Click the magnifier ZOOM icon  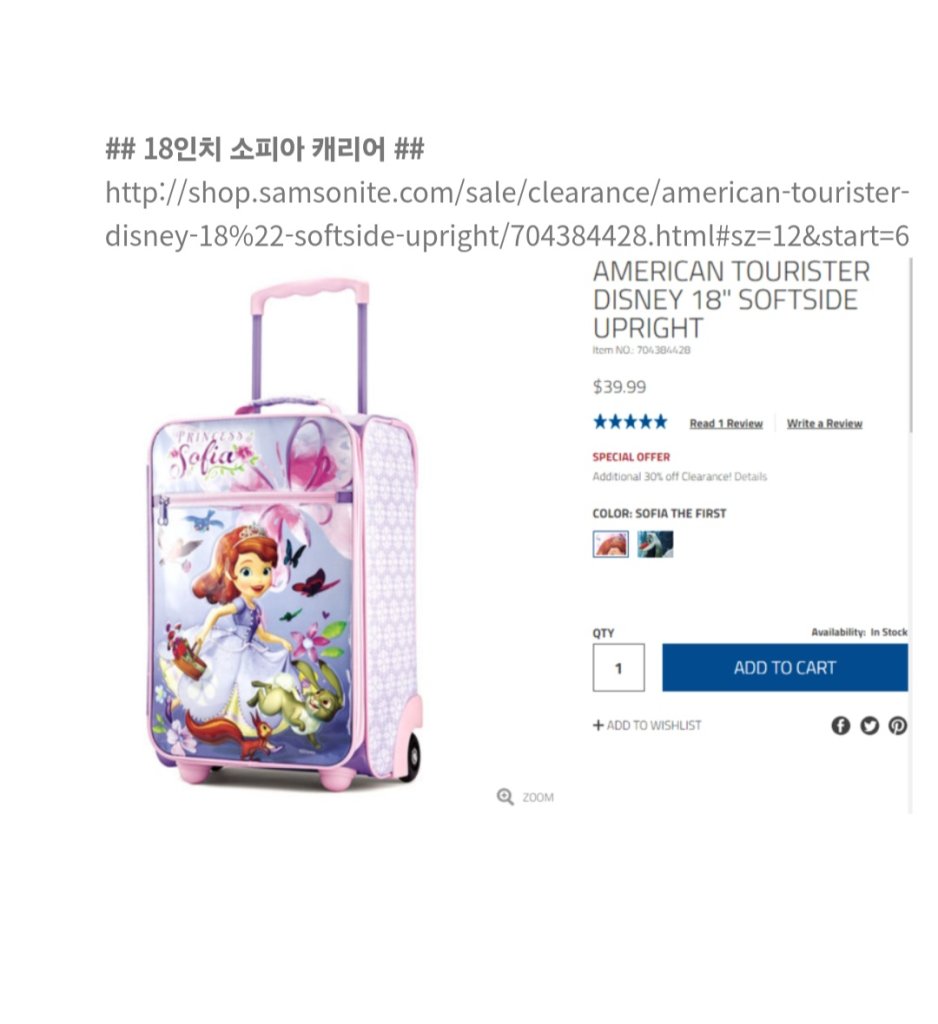click(x=505, y=797)
